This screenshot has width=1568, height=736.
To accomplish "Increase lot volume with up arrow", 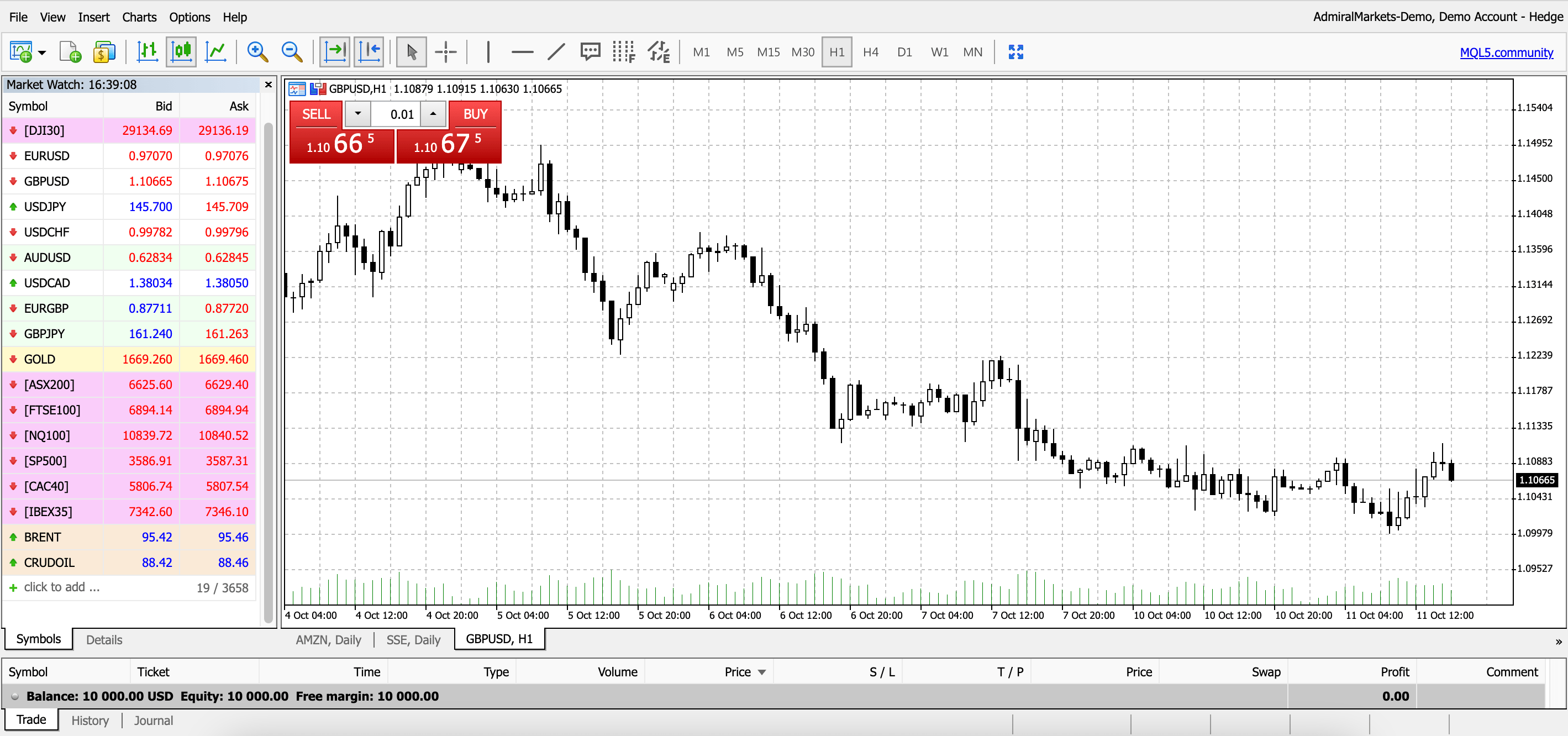I will 433,114.
